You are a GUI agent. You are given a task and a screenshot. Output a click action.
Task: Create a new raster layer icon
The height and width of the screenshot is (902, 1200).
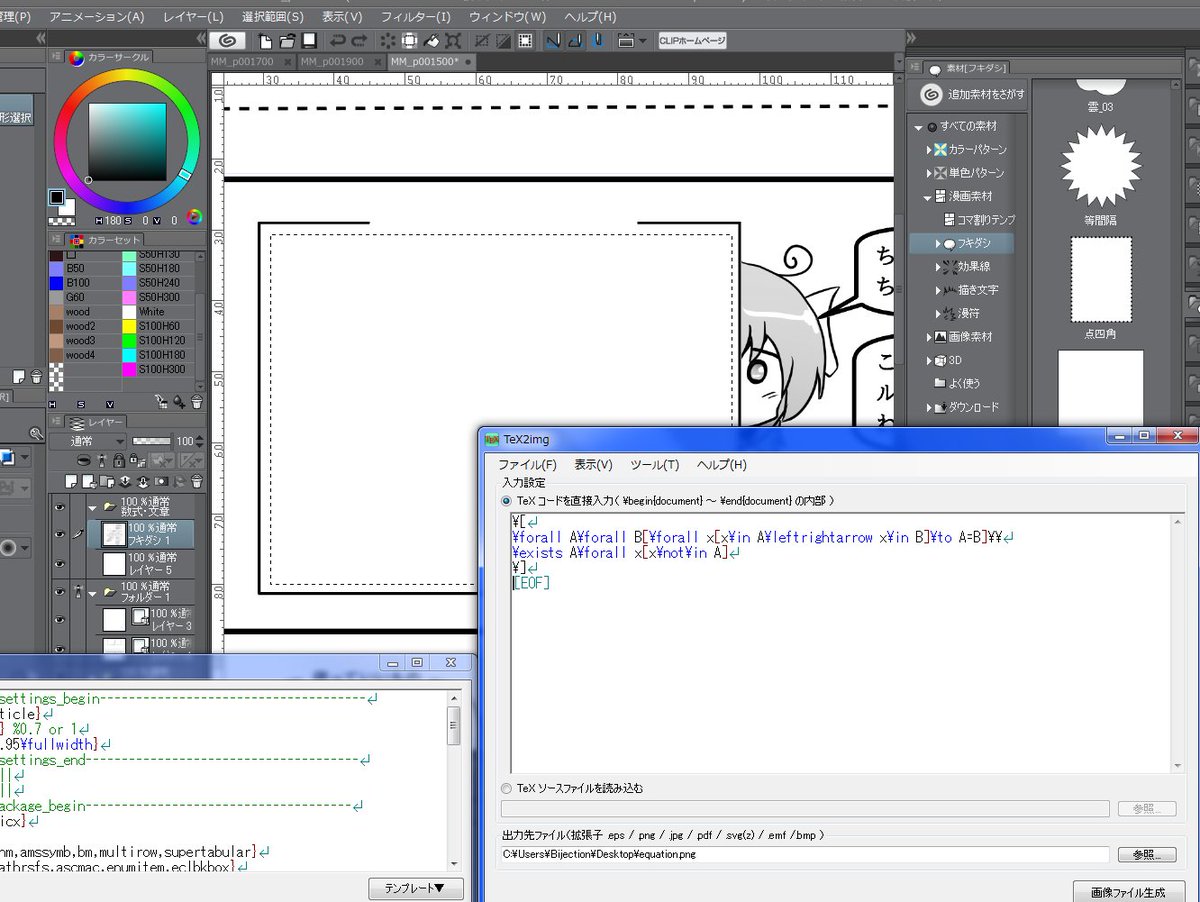(x=71, y=482)
